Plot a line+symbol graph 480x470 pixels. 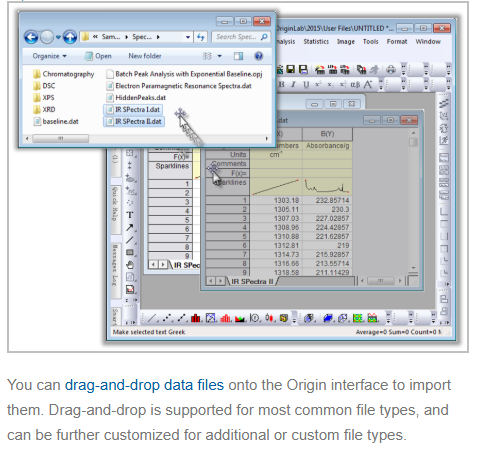pyautogui.click(x=182, y=318)
